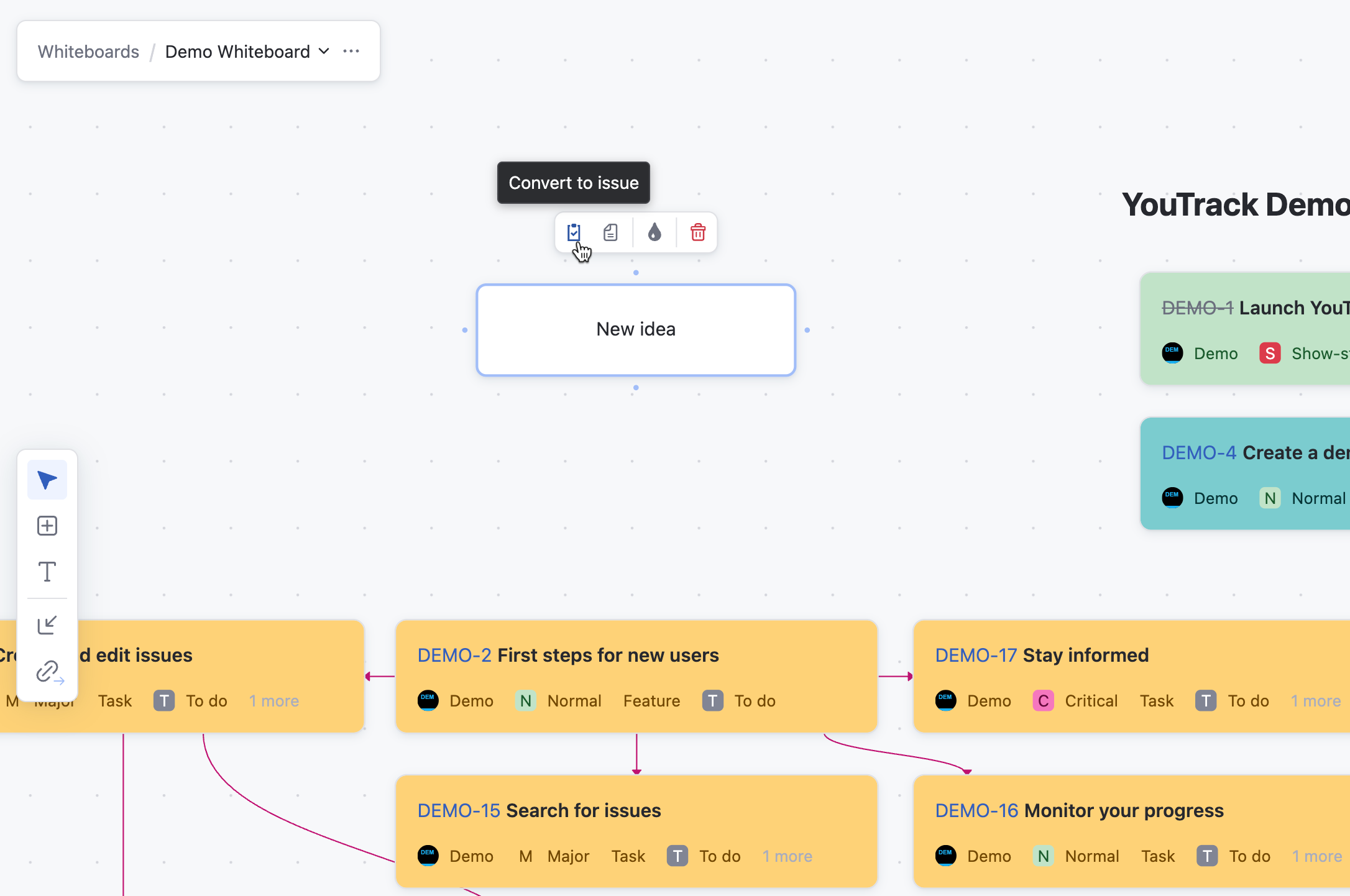
Task: Click the import issues arrow icon
Action: [47, 625]
